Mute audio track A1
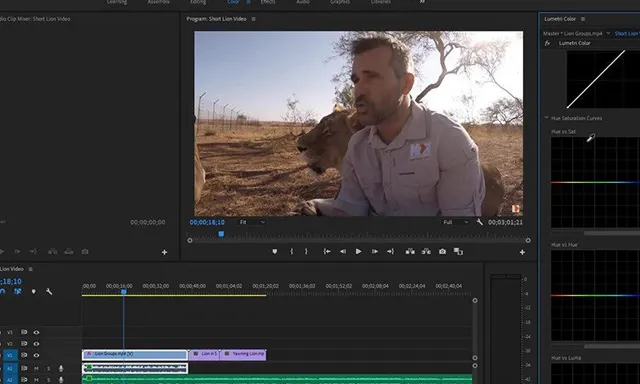The height and width of the screenshot is (384, 640). click(36, 368)
